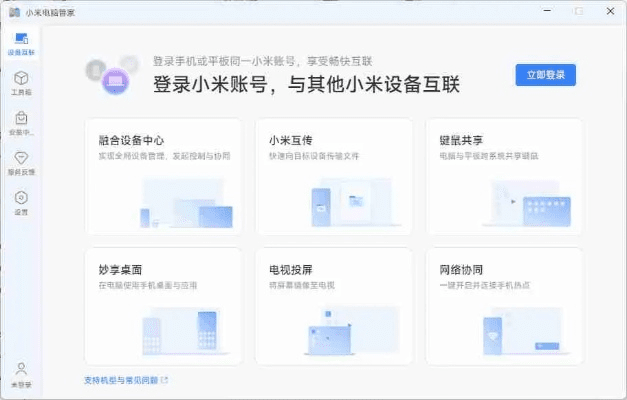Screen dimensions: 627x400
Task: Click the 未登录 user profile icon
Action: pyautogui.click(x=21, y=373)
